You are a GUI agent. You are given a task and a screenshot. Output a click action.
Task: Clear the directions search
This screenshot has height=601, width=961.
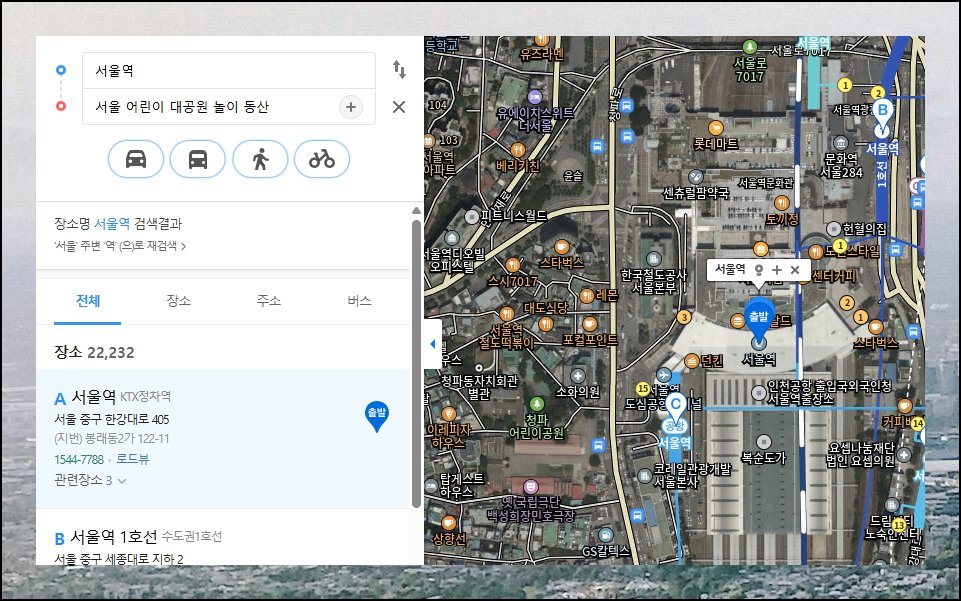click(x=399, y=107)
